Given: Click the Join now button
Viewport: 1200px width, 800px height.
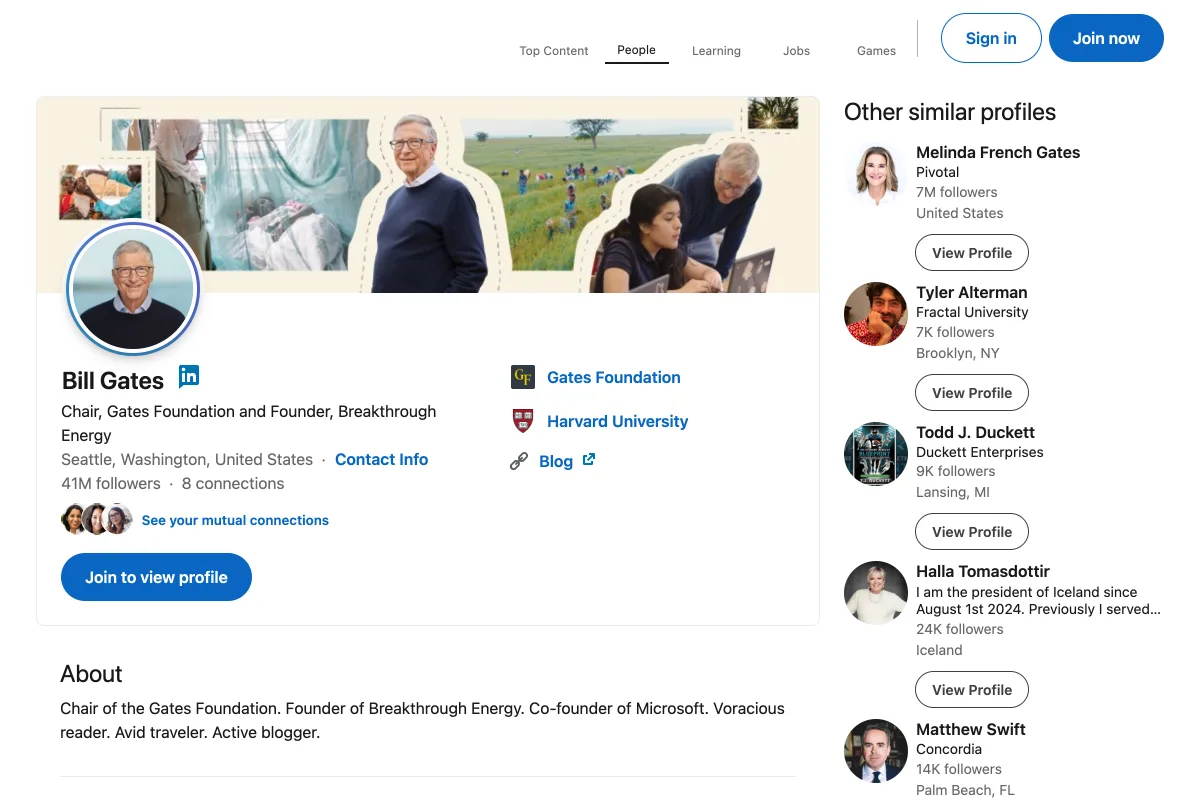Looking at the screenshot, I should click(x=1106, y=38).
